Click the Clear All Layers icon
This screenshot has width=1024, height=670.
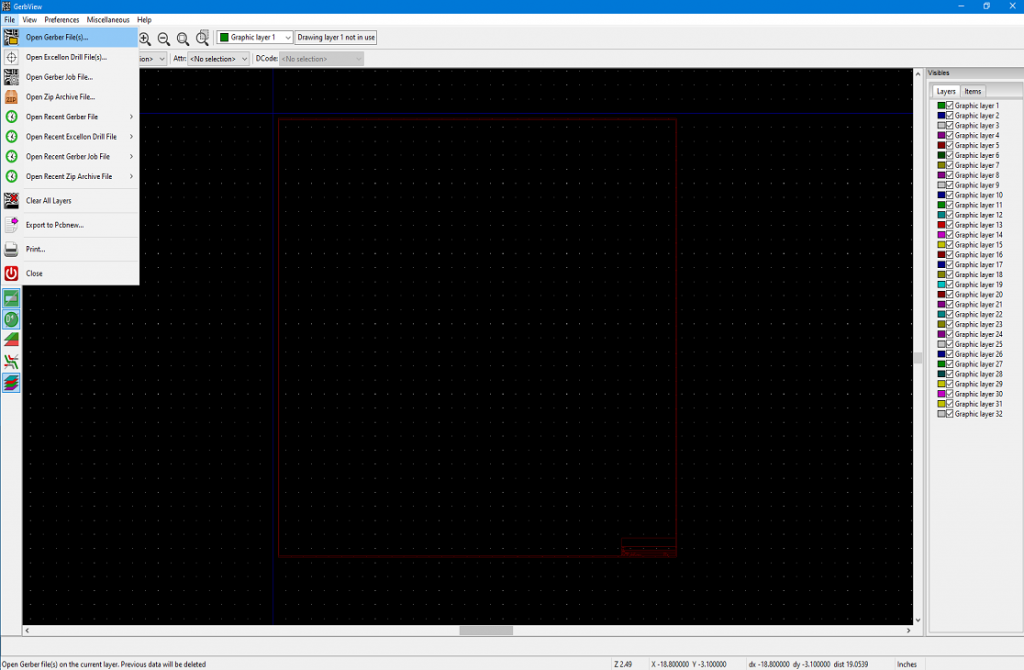[12, 200]
